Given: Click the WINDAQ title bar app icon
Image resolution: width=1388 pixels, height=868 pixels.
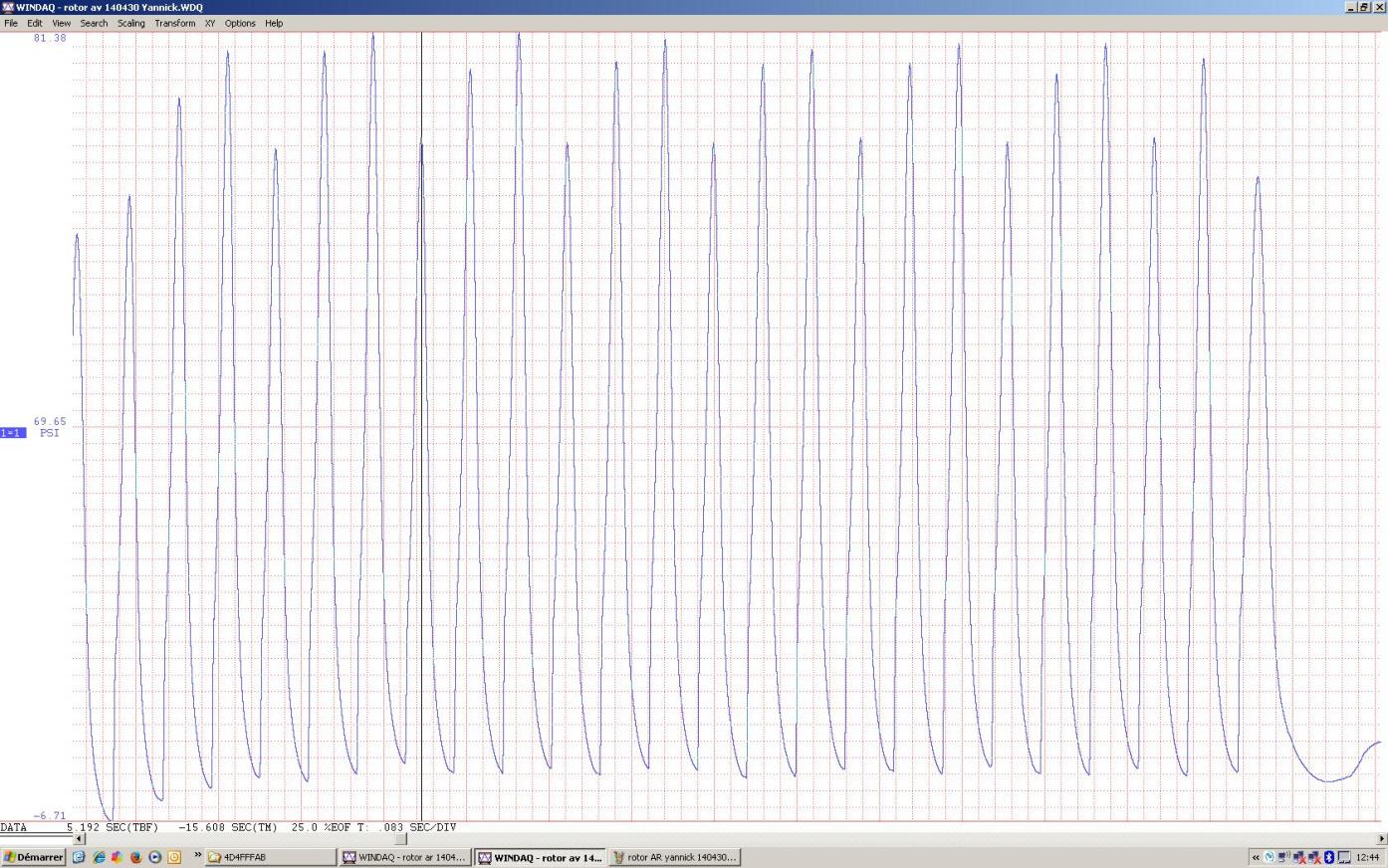Looking at the screenshot, I should pos(8,7).
